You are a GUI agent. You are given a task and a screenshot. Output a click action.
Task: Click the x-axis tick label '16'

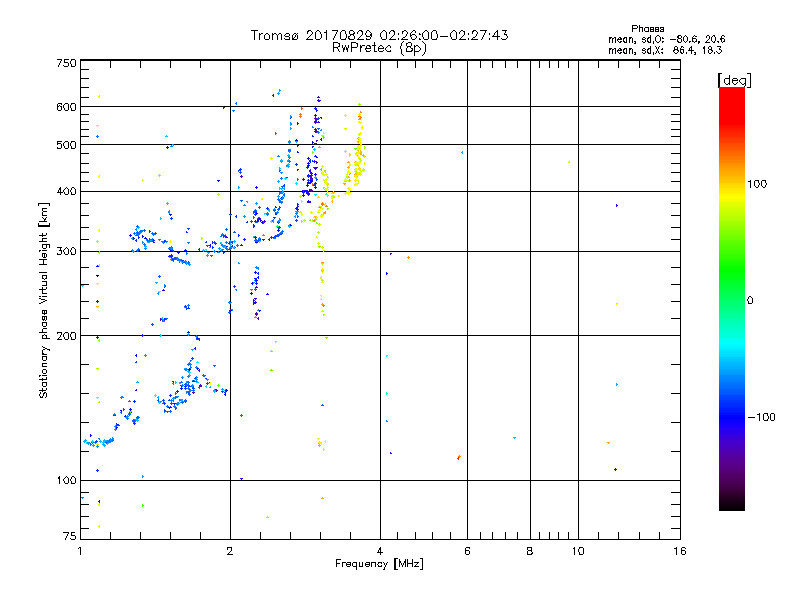point(680,551)
